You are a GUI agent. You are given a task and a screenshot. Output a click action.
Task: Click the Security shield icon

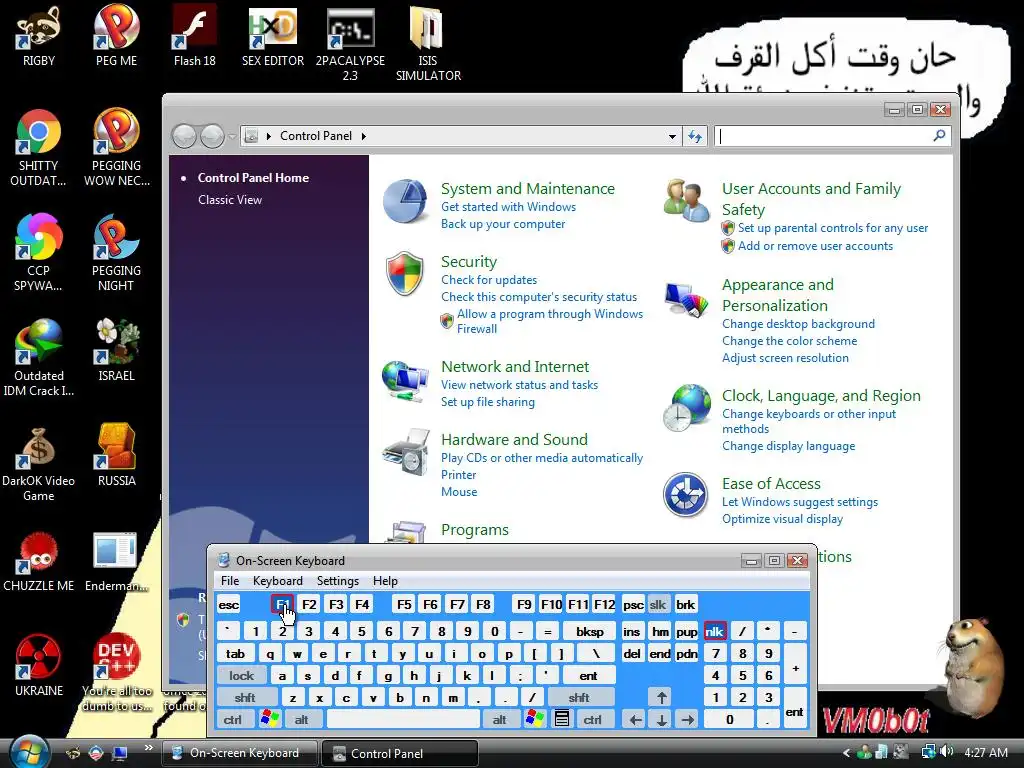[405, 274]
